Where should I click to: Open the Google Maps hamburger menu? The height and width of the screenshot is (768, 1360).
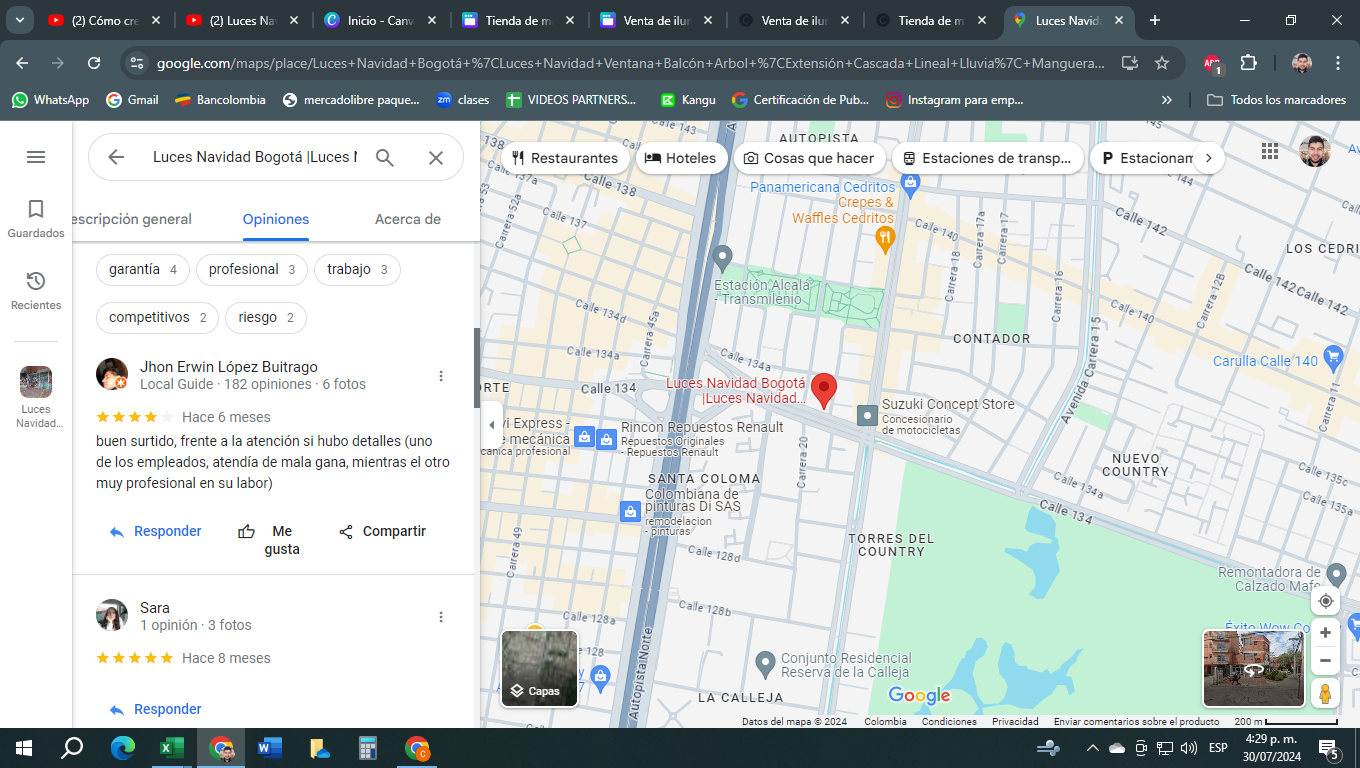[x=36, y=157]
